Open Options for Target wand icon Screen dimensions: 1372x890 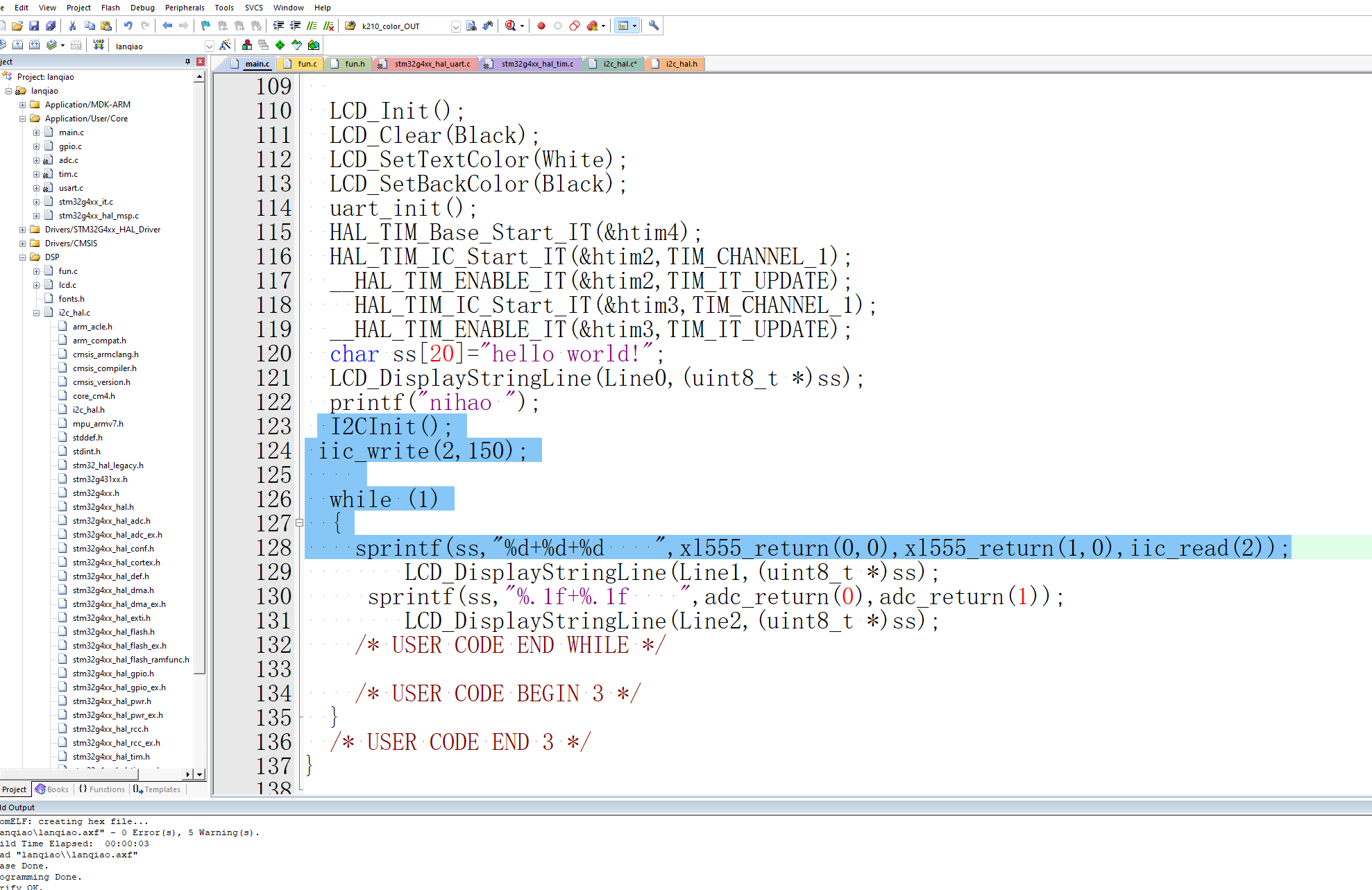tap(225, 45)
